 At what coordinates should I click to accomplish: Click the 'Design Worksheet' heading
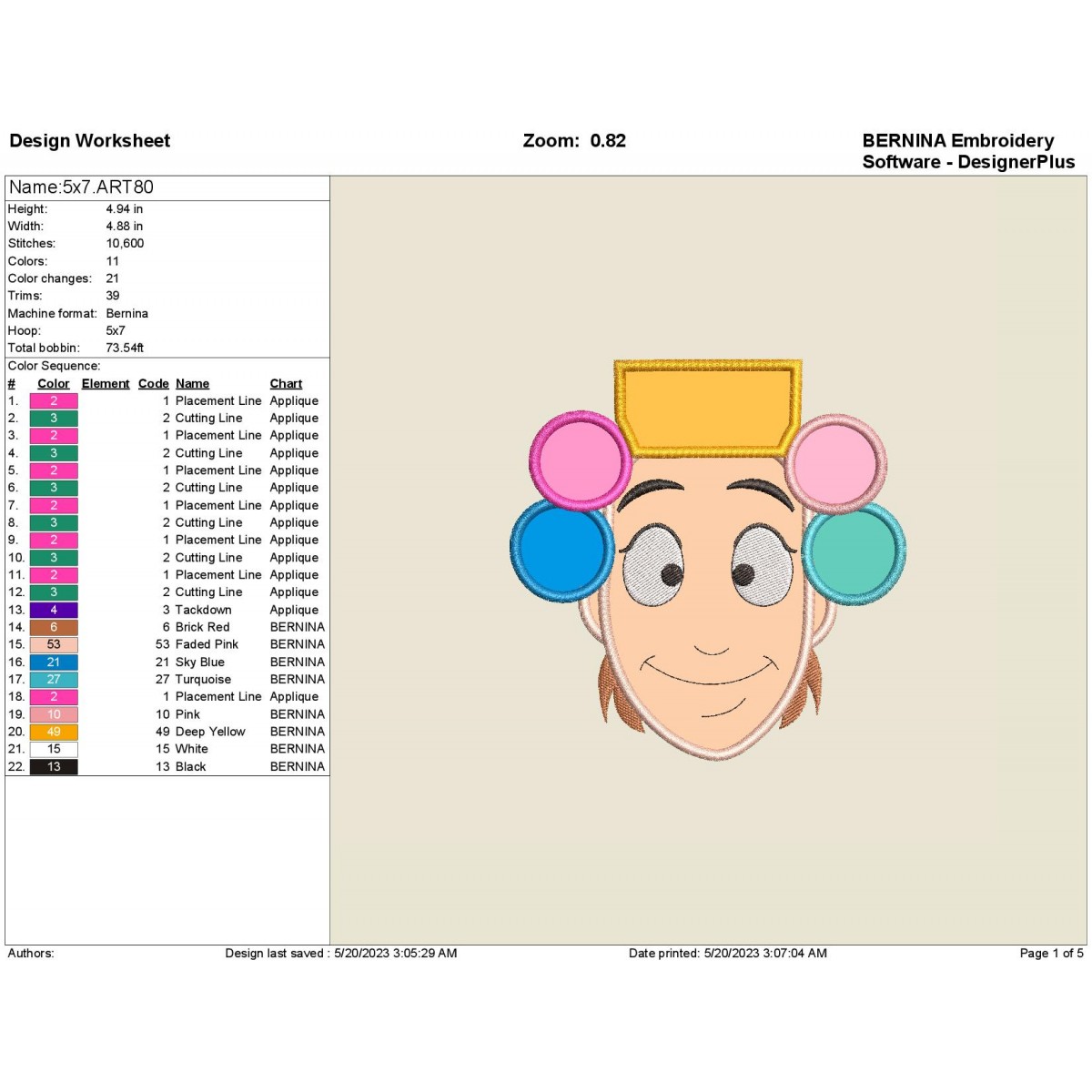(x=89, y=141)
